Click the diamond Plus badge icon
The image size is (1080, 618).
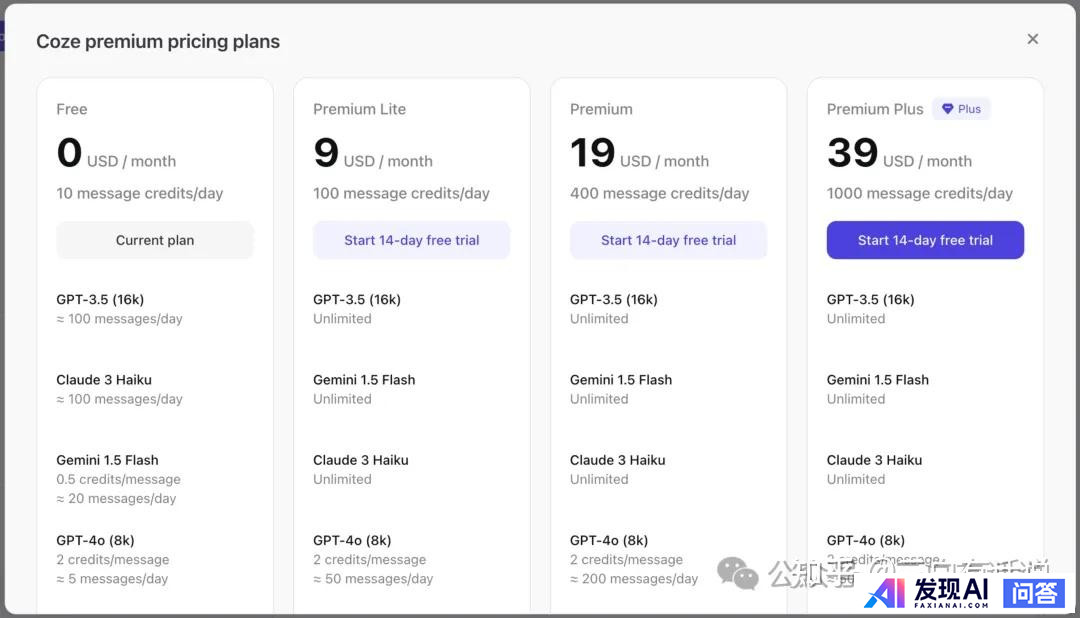click(948, 109)
